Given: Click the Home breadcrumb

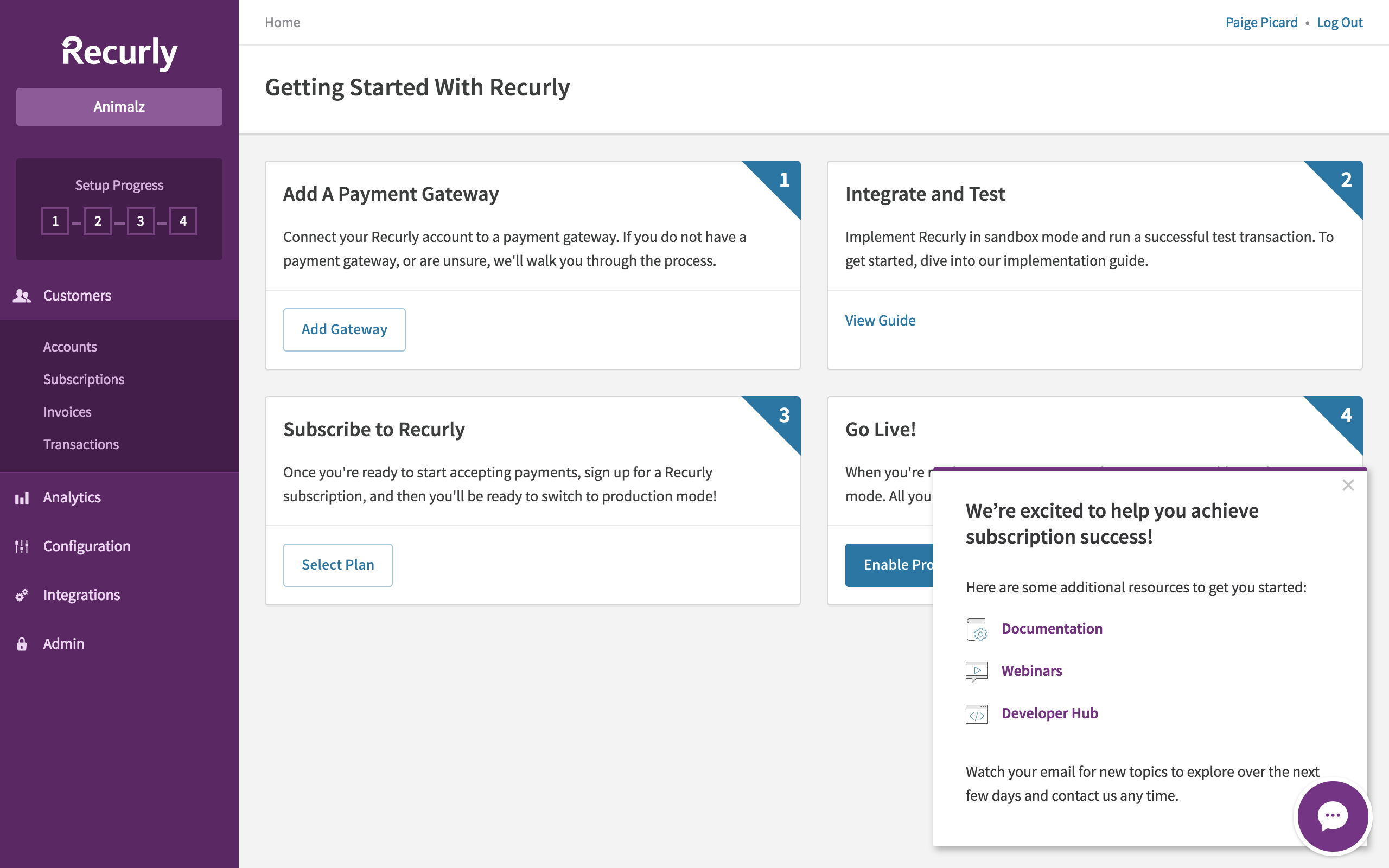Looking at the screenshot, I should (282, 22).
